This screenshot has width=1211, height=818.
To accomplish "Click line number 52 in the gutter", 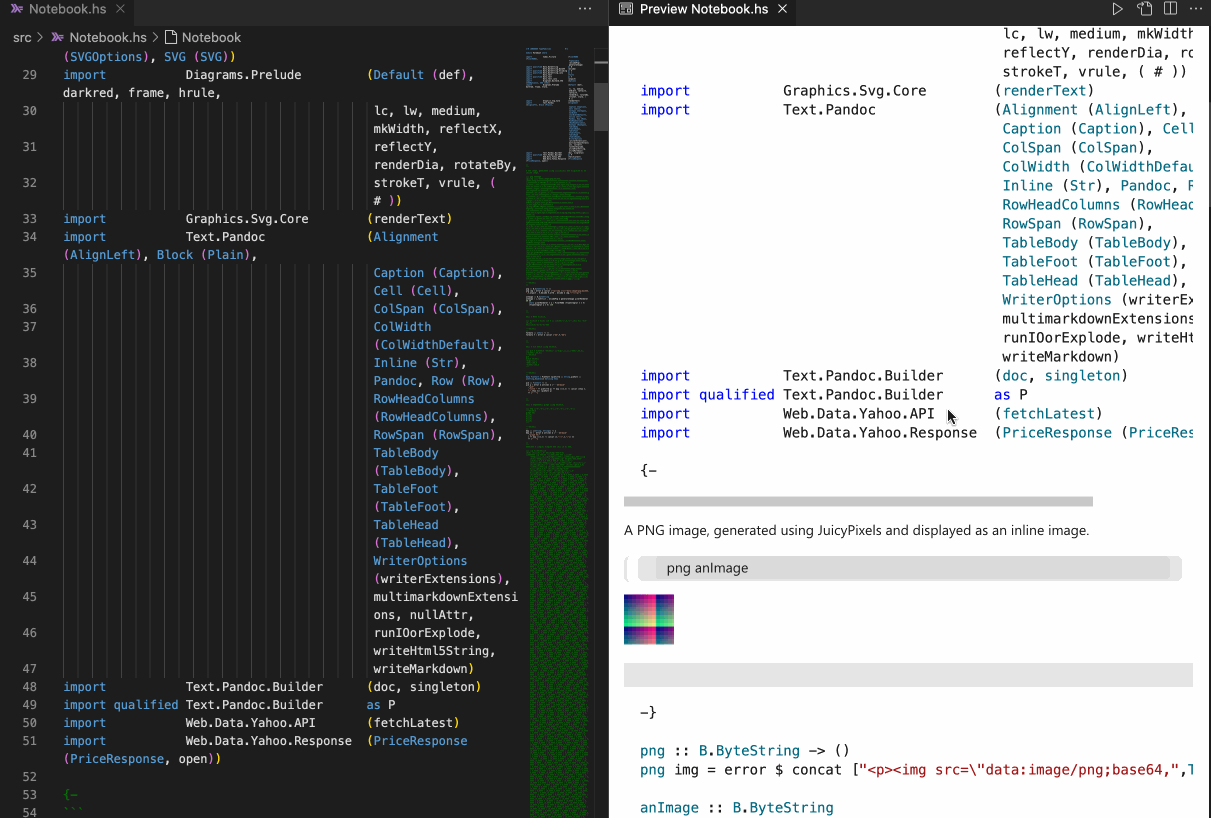I will 29,777.
